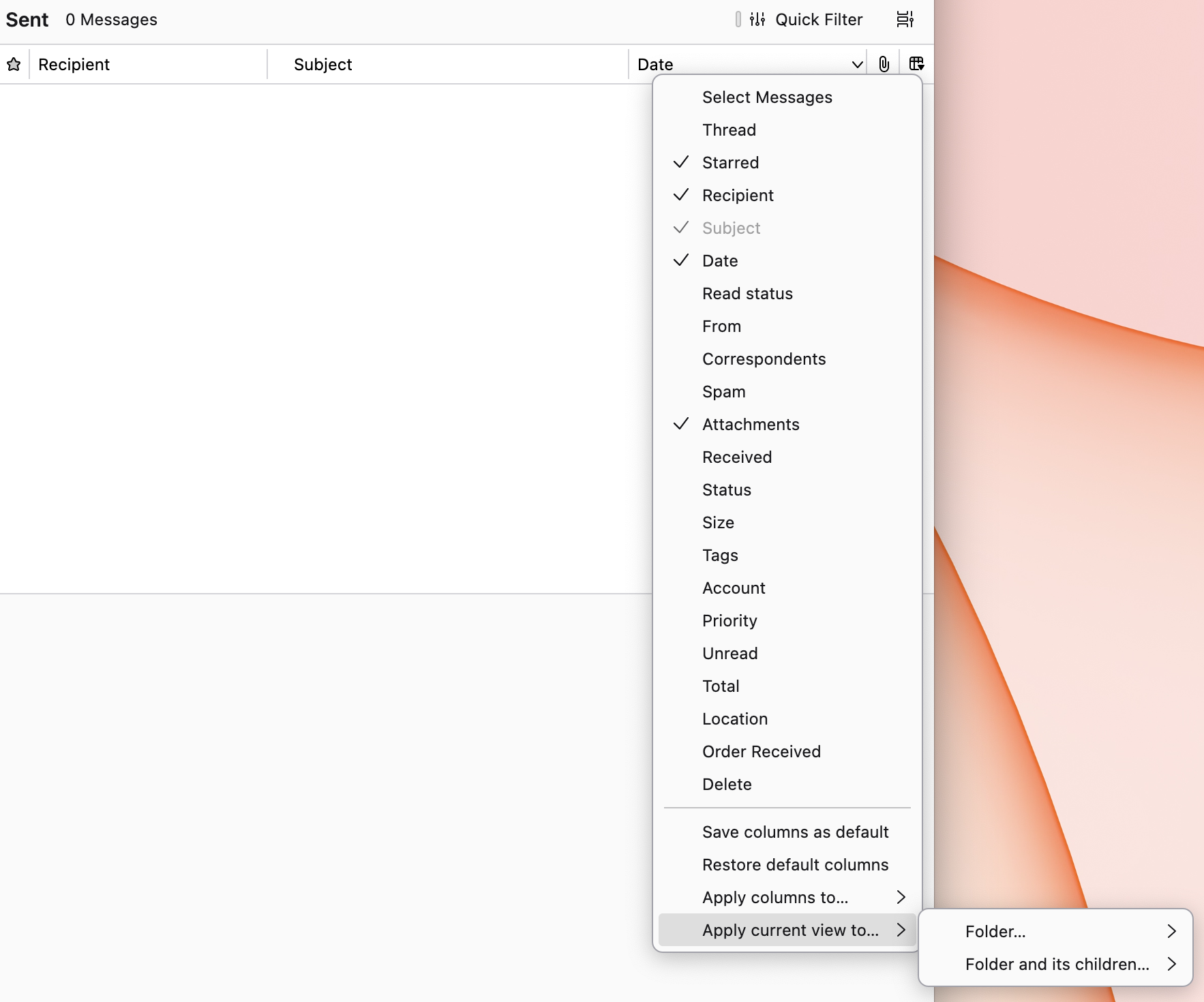Show the Status column
Viewport: 1204px width, 1002px height.
[x=787, y=489]
